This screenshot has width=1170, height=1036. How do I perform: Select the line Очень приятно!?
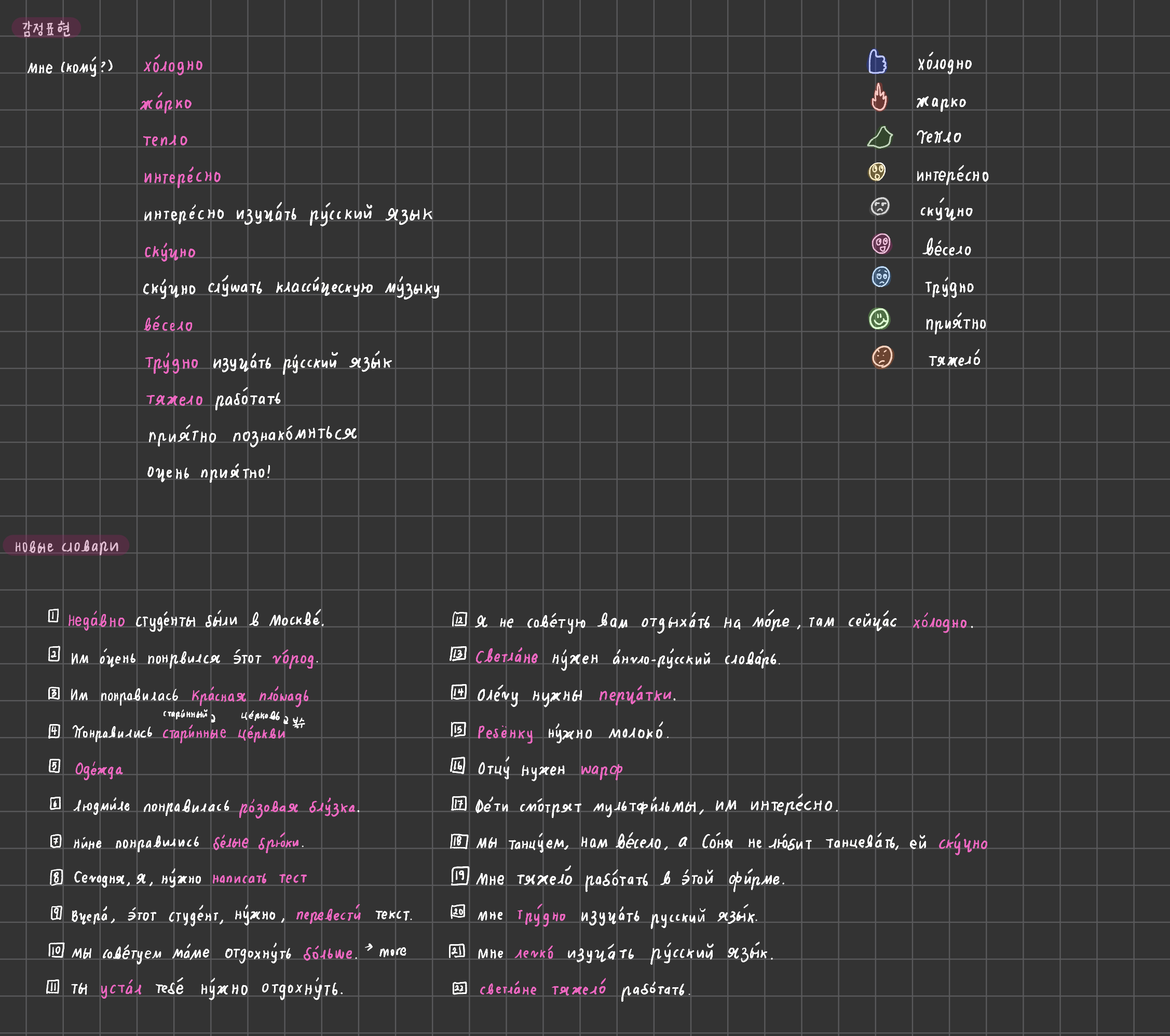(208, 472)
